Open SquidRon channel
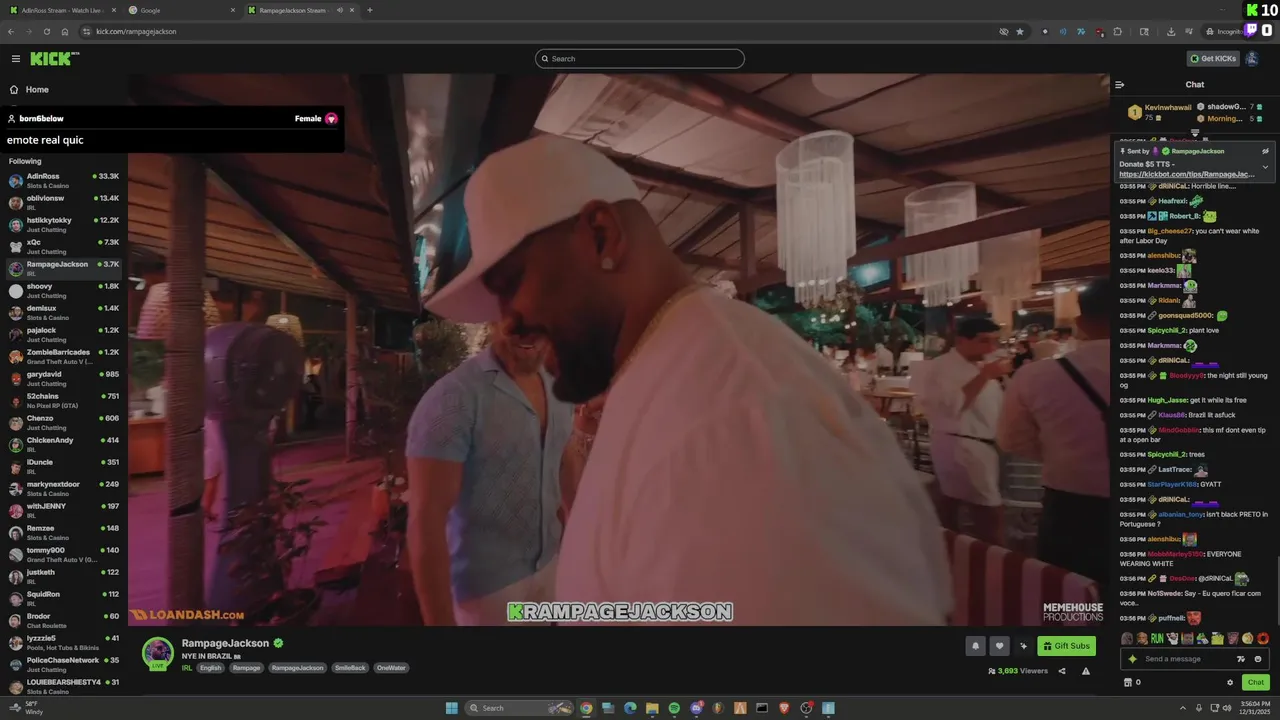This screenshot has height=720, width=1280. 64,598
